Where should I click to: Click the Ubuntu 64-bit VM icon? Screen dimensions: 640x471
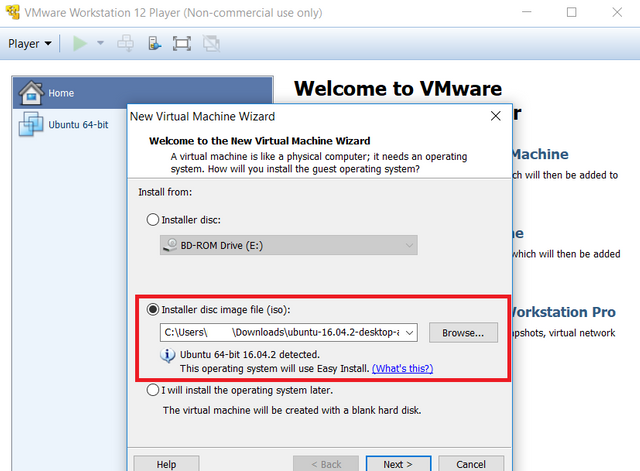pyautogui.click(x=31, y=124)
